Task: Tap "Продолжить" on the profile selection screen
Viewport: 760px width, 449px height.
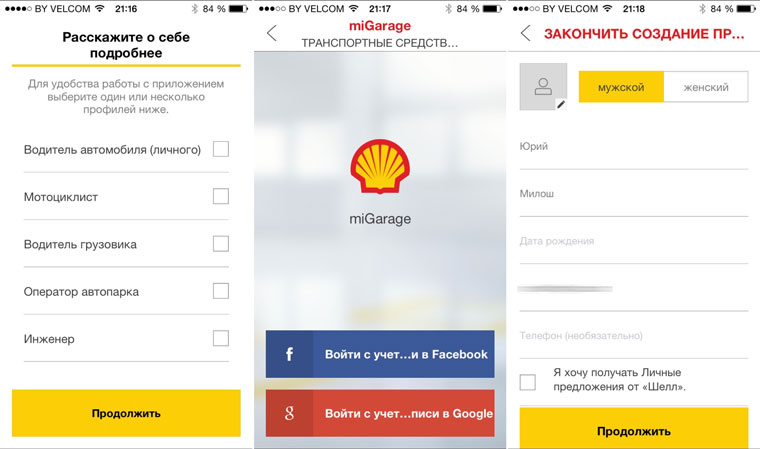Action: [126, 413]
